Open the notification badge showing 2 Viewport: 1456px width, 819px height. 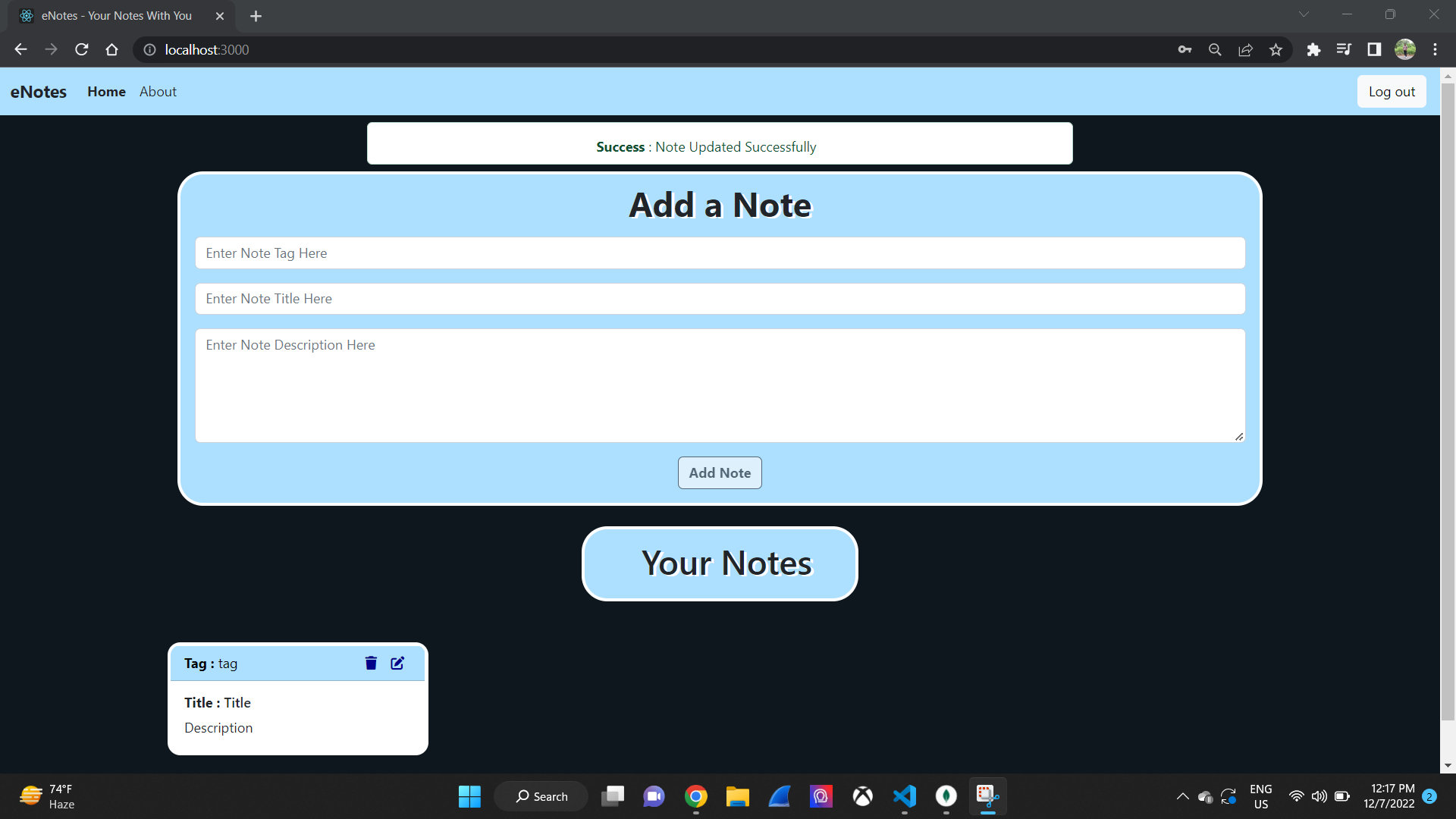pyautogui.click(x=1429, y=796)
